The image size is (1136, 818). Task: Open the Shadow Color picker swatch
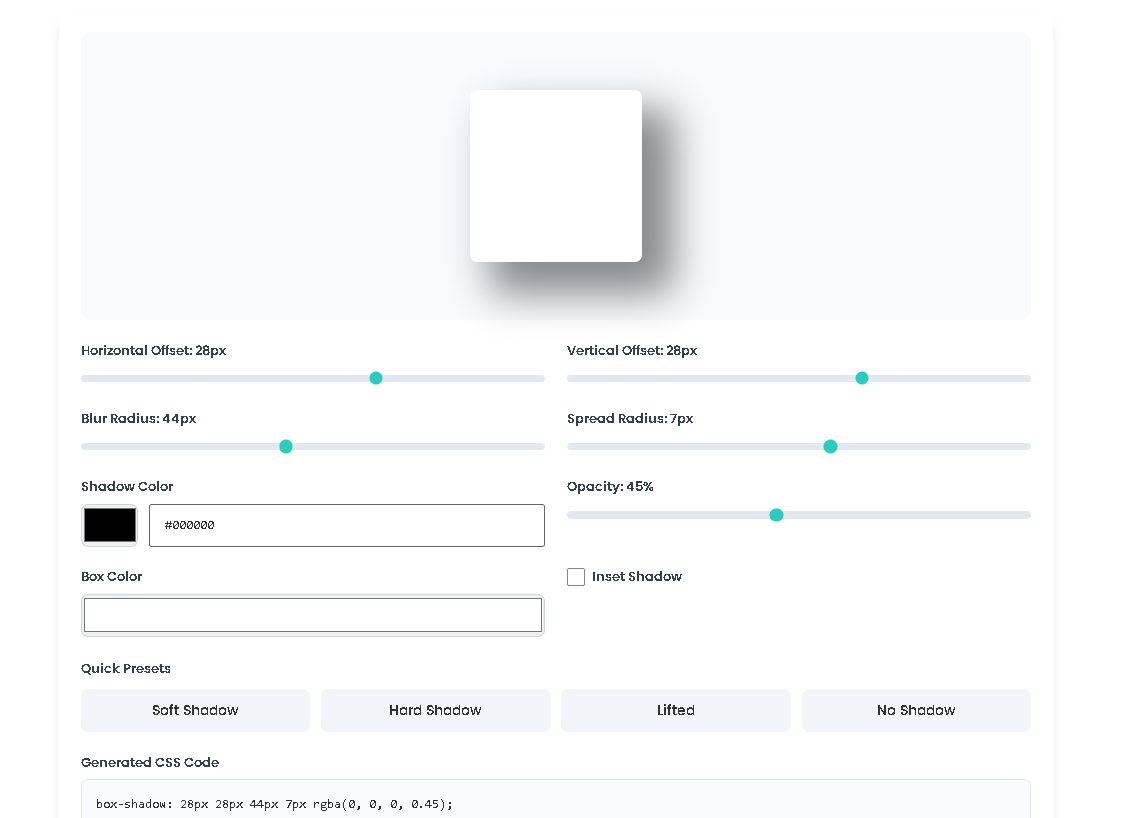click(x=109, y=524)
